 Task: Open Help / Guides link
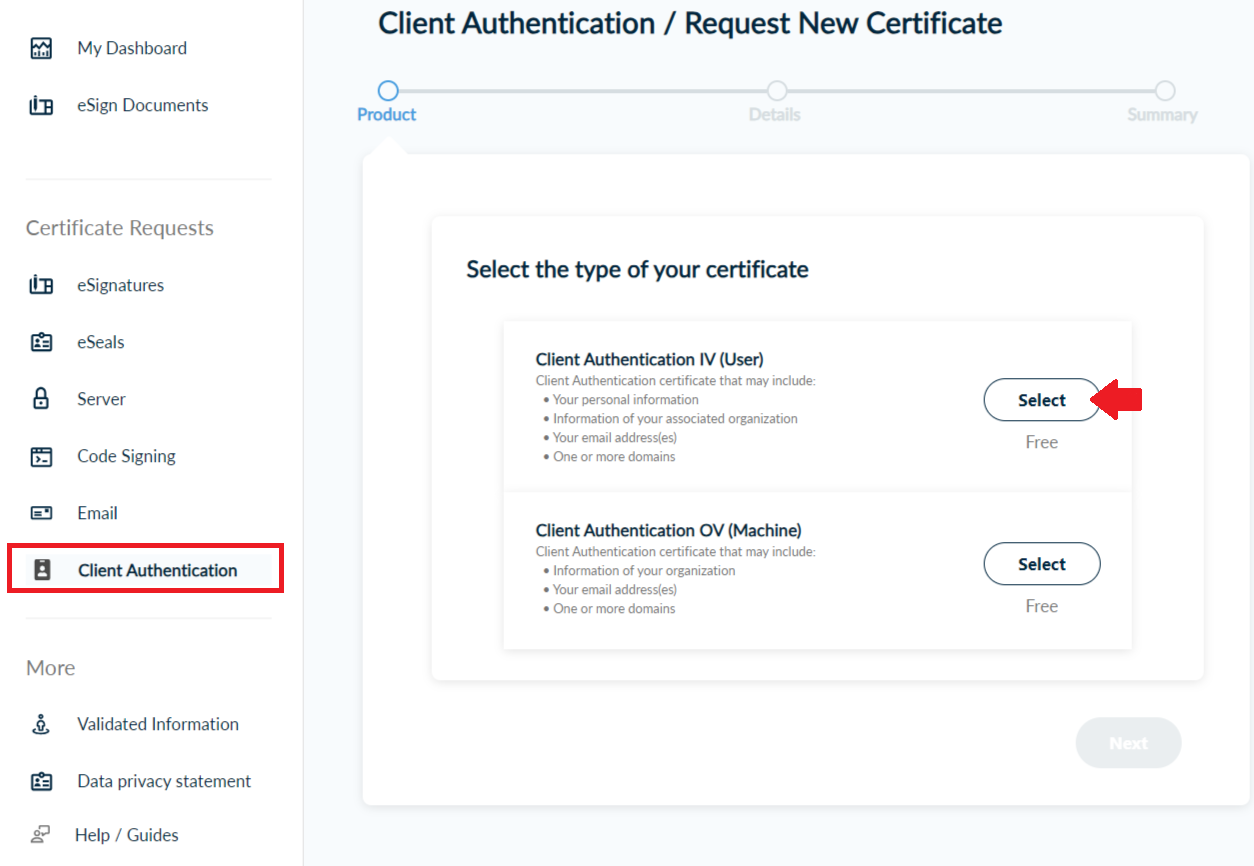[x=126, y=835]
